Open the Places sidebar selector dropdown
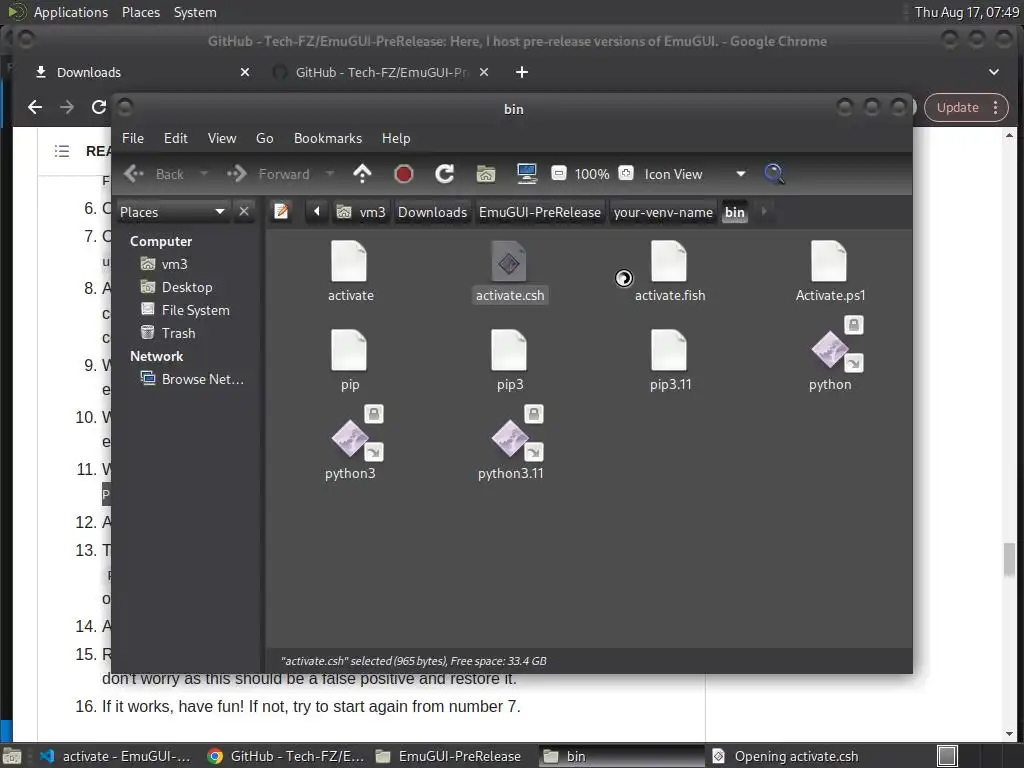Viewport: 1024px width, 768px height. (172, 212)
